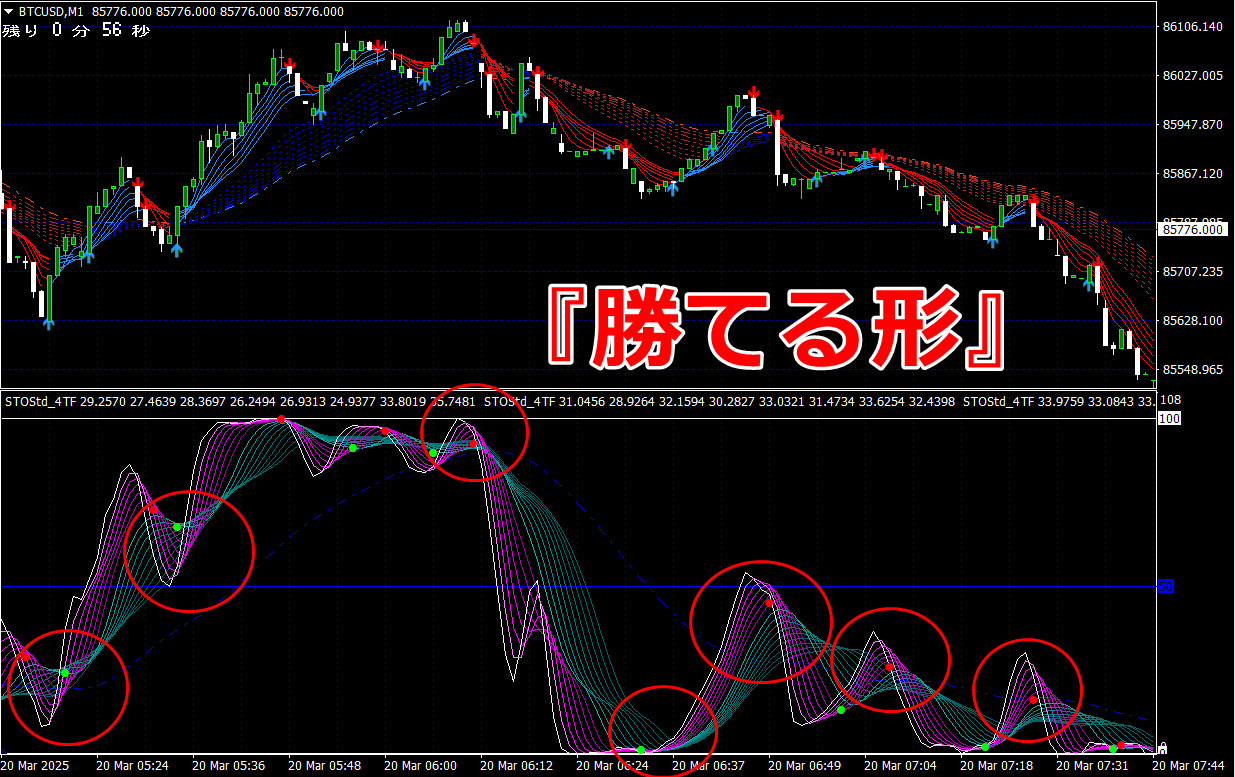Image resolution: width=1235 pixels, height=777 pixels.
Task: Select the STOStd_4TF label starting with 29.2570
Action: point(241,402)
